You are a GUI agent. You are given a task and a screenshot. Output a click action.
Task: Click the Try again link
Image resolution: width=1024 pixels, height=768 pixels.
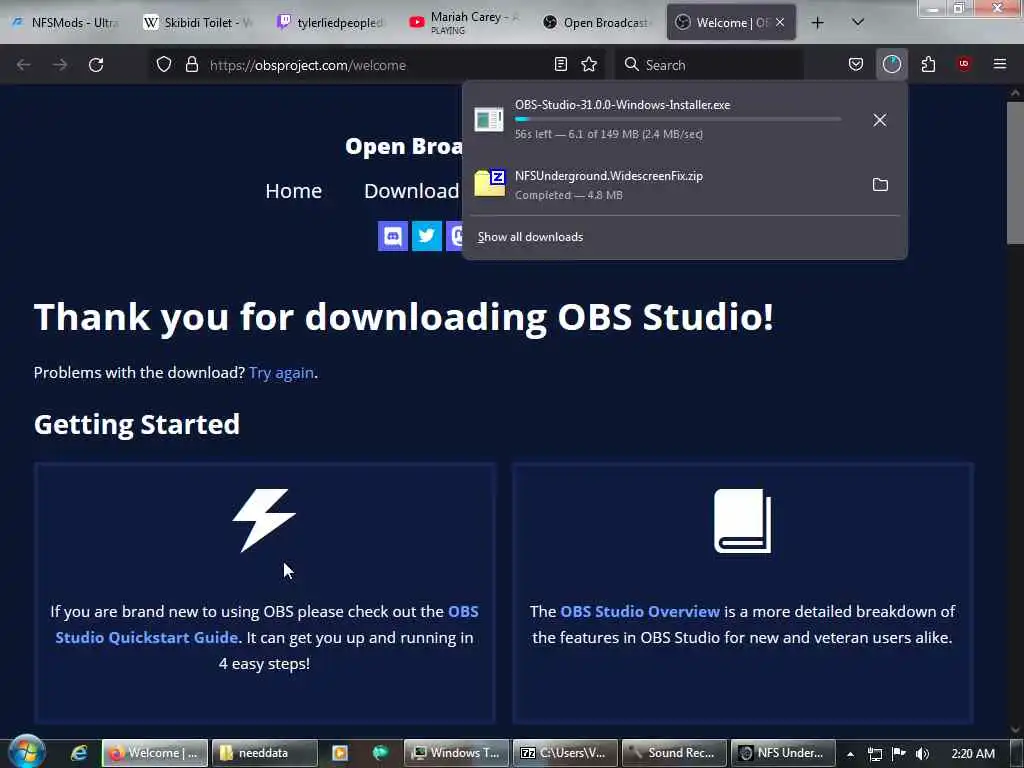click(281, 372)
